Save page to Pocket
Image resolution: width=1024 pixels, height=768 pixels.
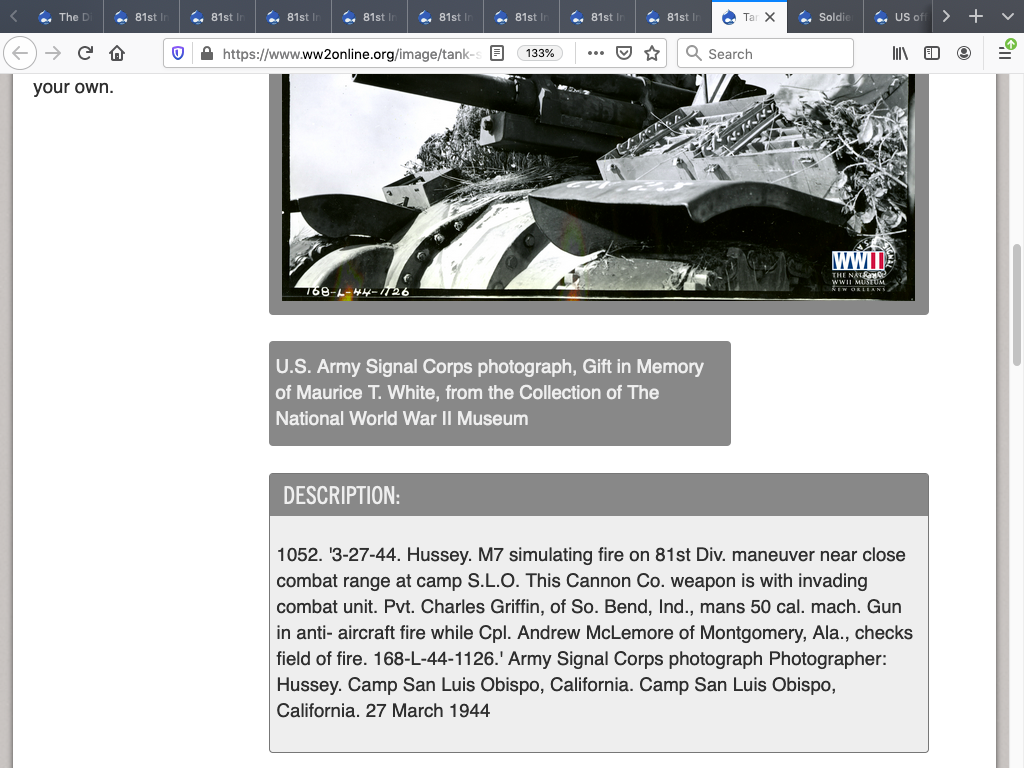tap(624, 53)
